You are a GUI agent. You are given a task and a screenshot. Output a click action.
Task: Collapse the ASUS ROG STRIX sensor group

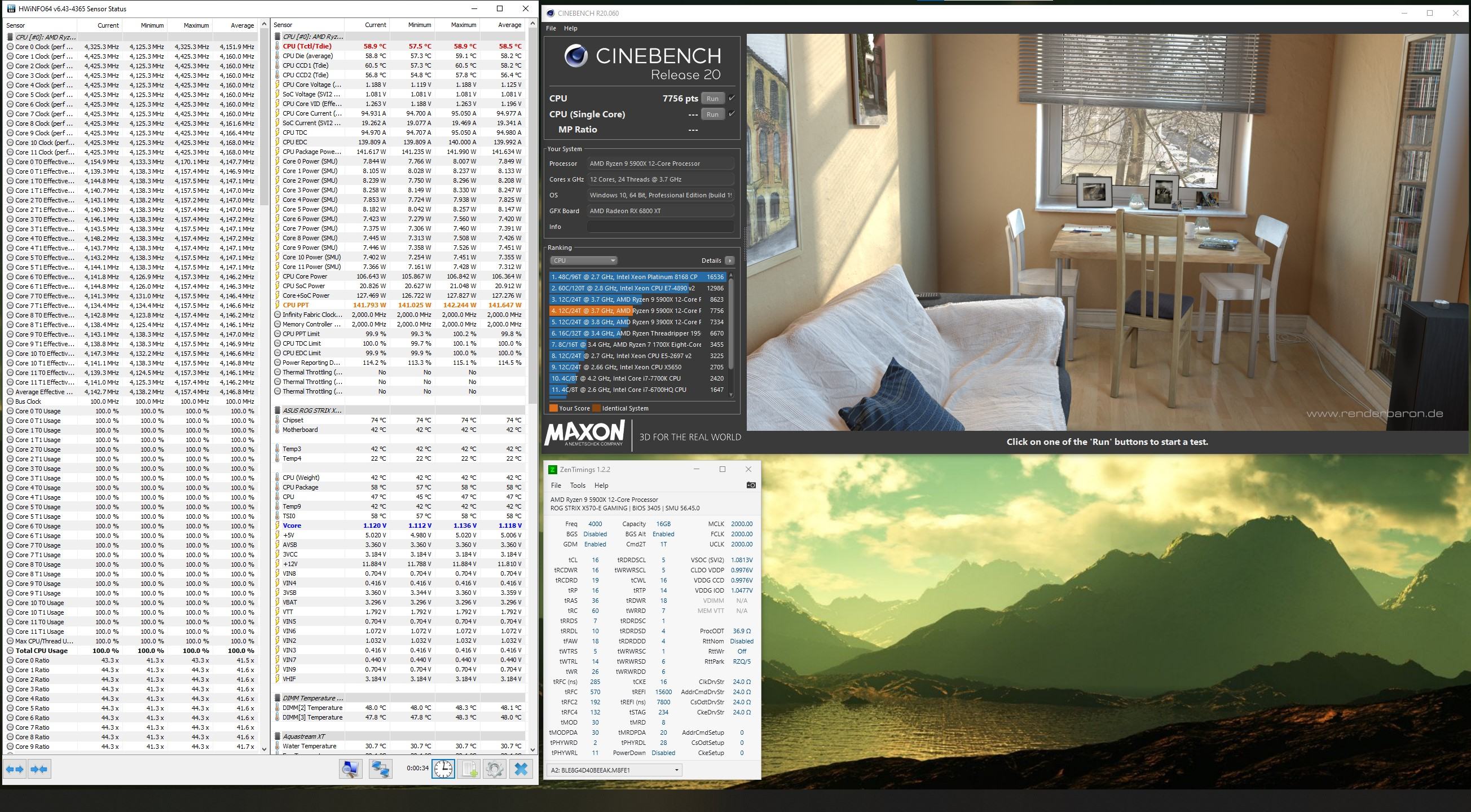(x=278, y=411)
